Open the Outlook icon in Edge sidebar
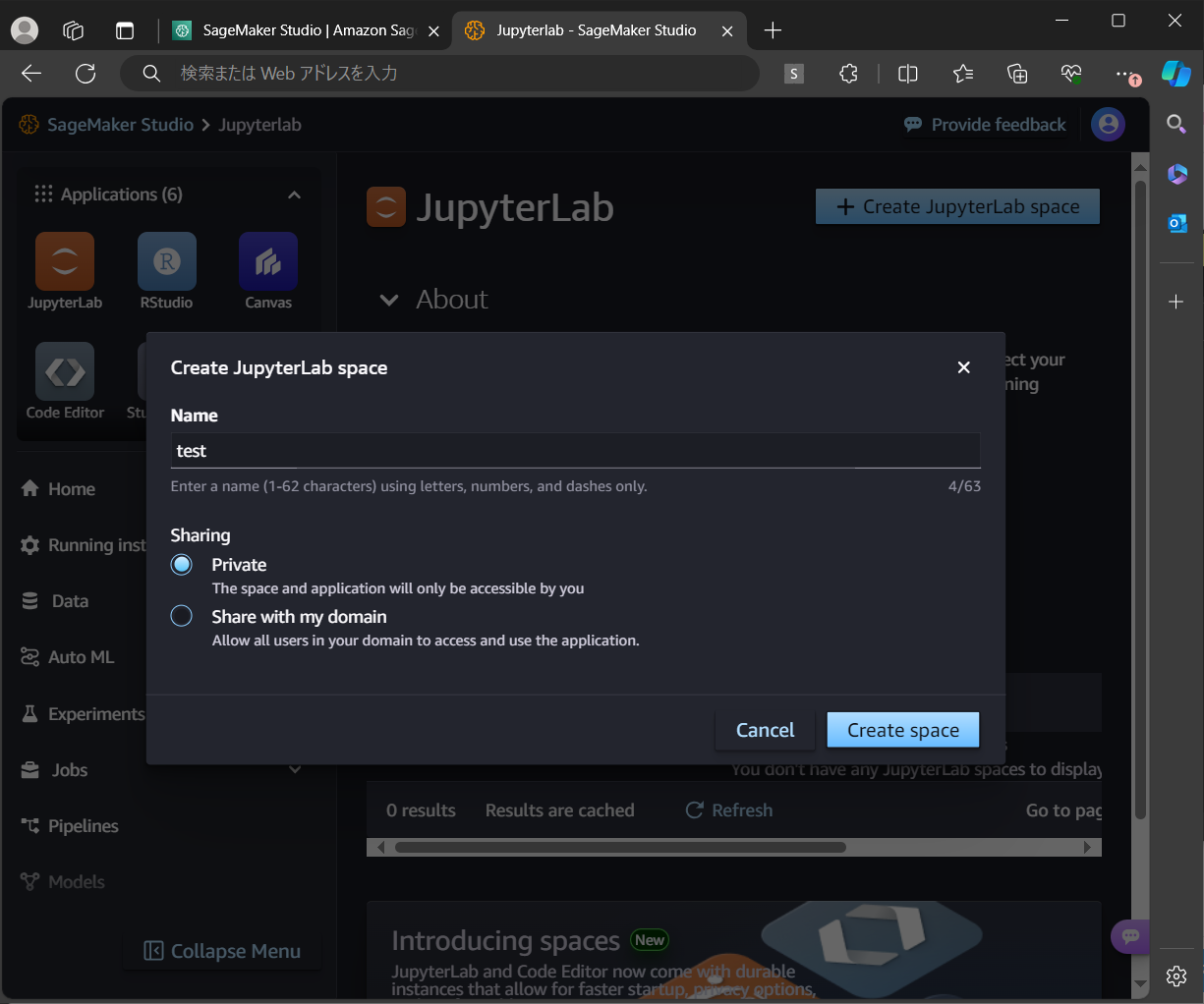This screenshot has height=1004, width=1204. point(1176,224)
